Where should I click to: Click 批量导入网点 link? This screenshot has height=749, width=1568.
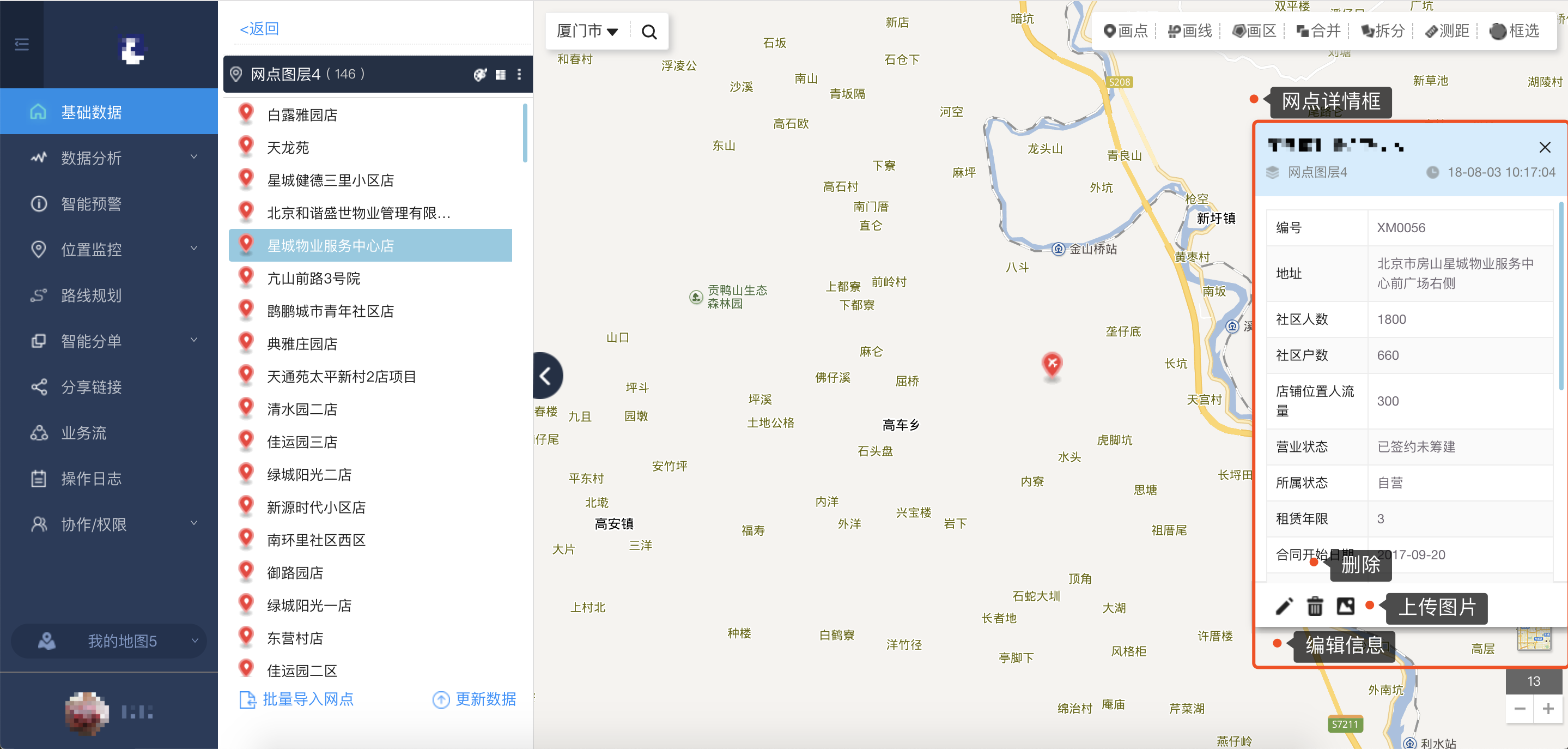click(x=296, y=699)
